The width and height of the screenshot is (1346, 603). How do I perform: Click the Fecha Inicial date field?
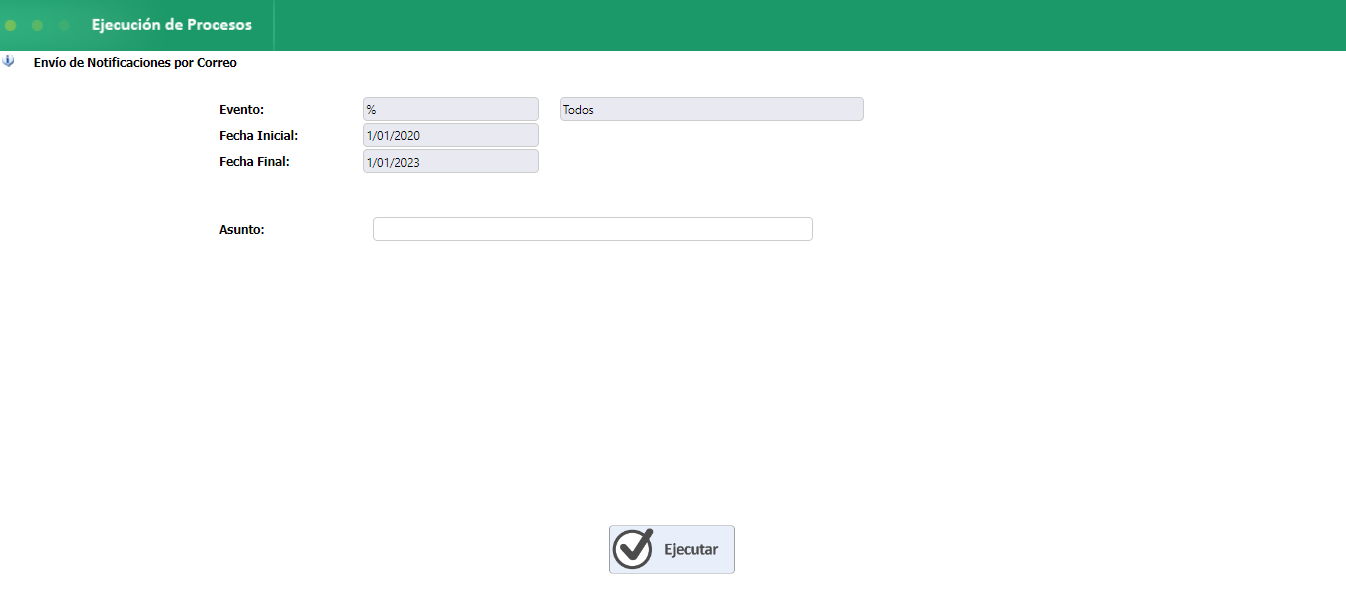tap(451, 135)
